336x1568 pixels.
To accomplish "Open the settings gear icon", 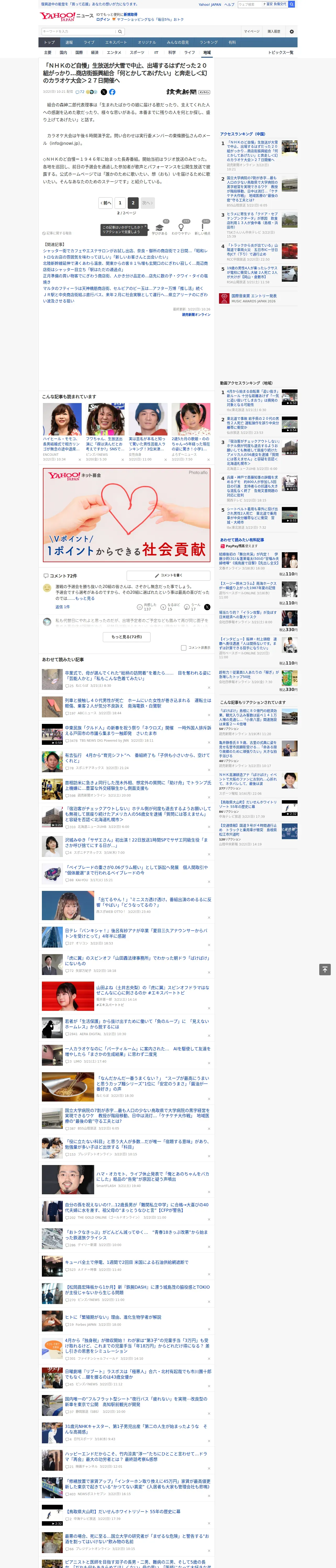I will pos(292,31).
